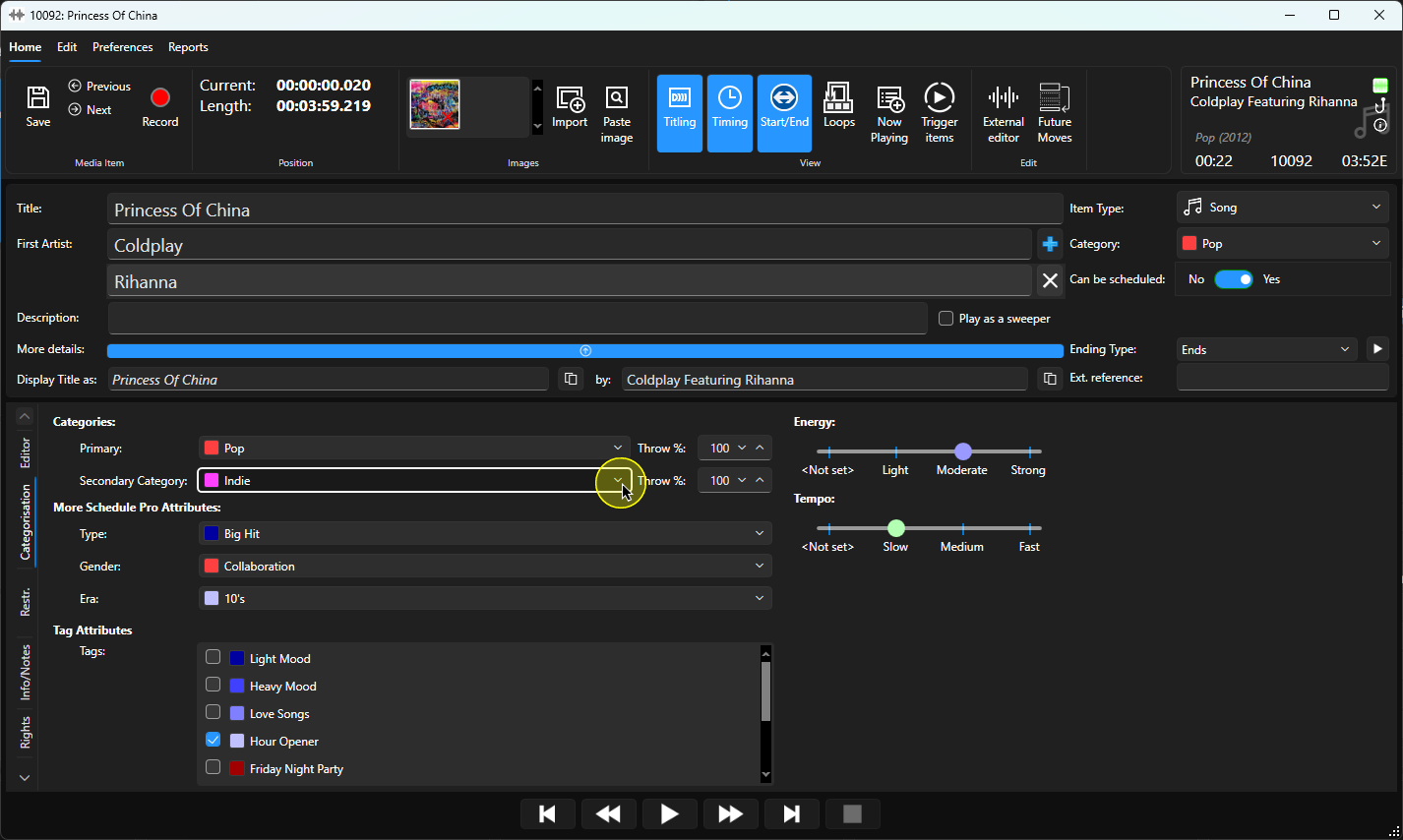Open the Preferences menu
This screenshot has width=1403, height=840.
(122, 47)
